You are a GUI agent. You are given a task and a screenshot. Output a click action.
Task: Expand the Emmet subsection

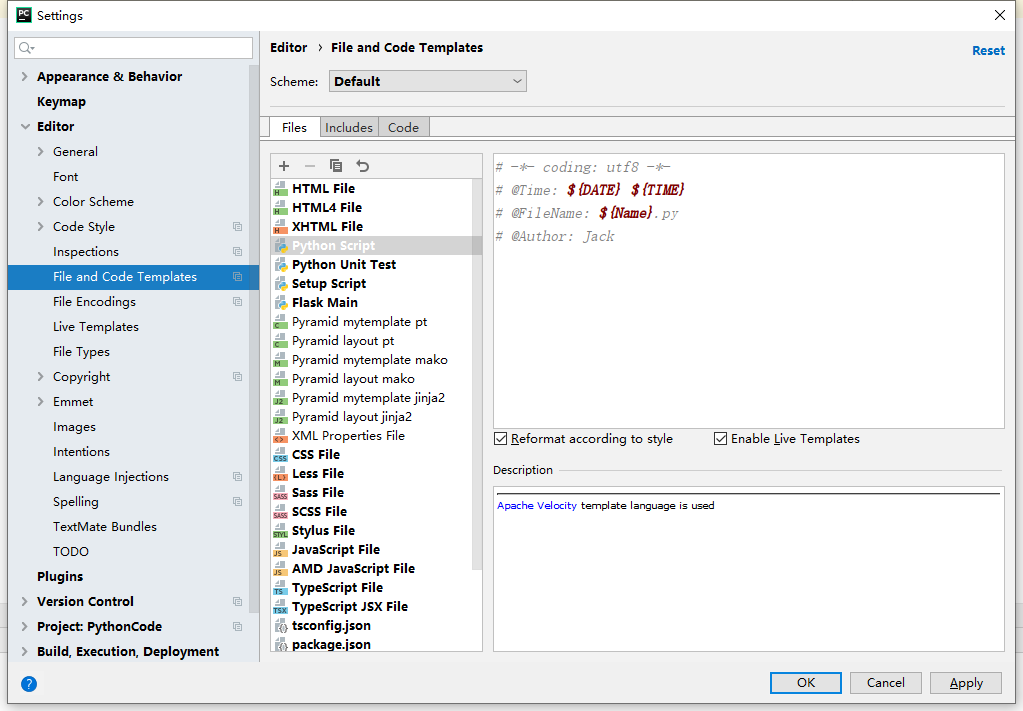click(x=40, y=402)
